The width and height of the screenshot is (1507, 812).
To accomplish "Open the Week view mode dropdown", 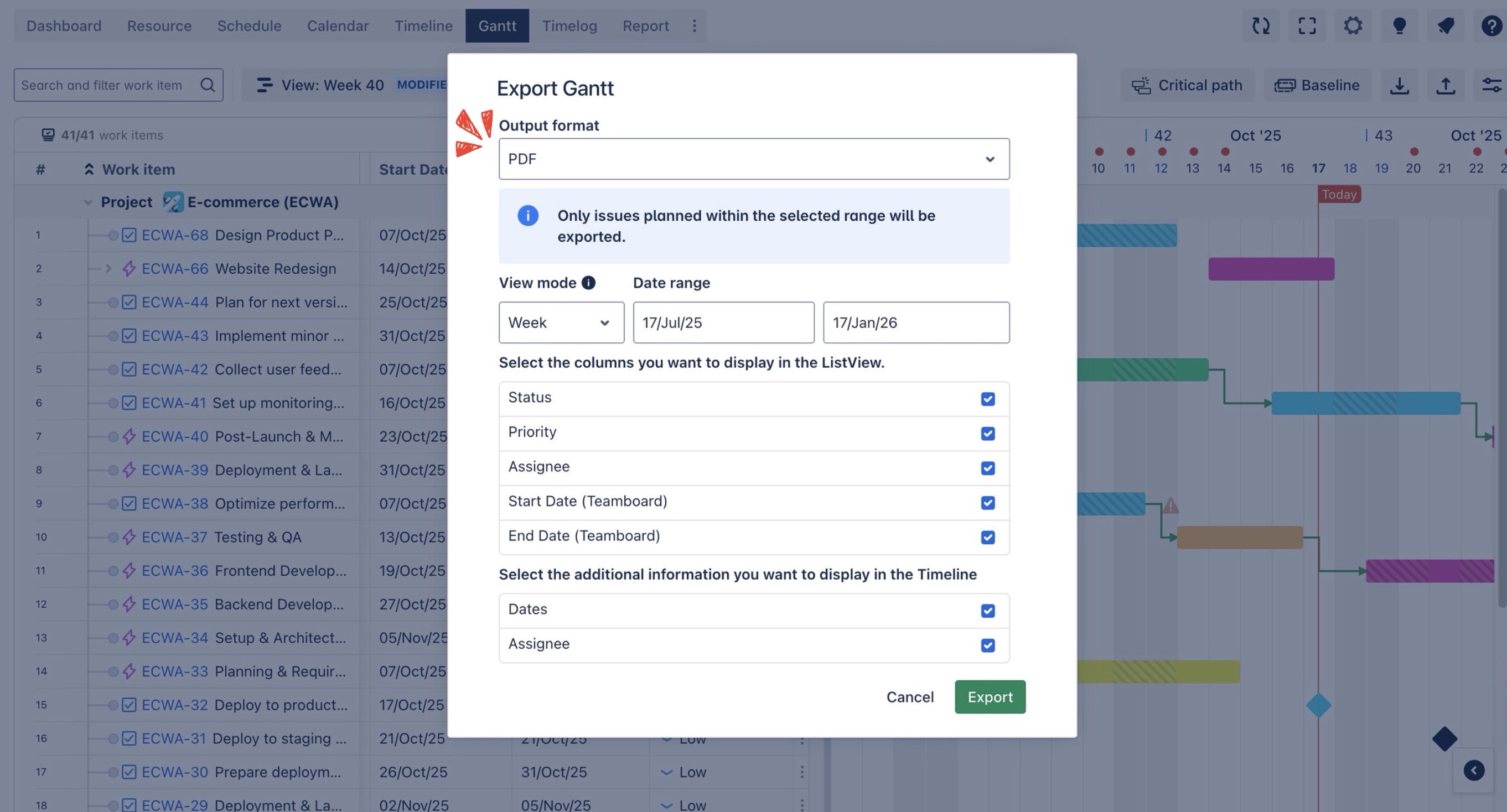I will coord(561,322).
